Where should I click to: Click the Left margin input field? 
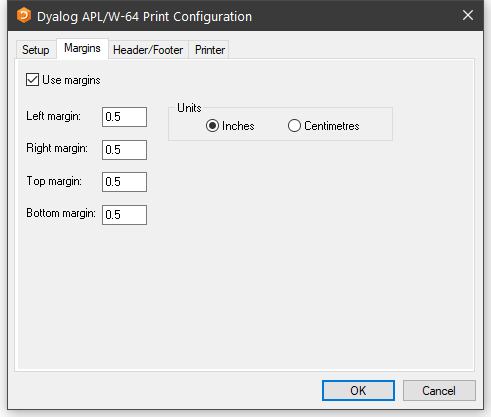tap(124, 117)
